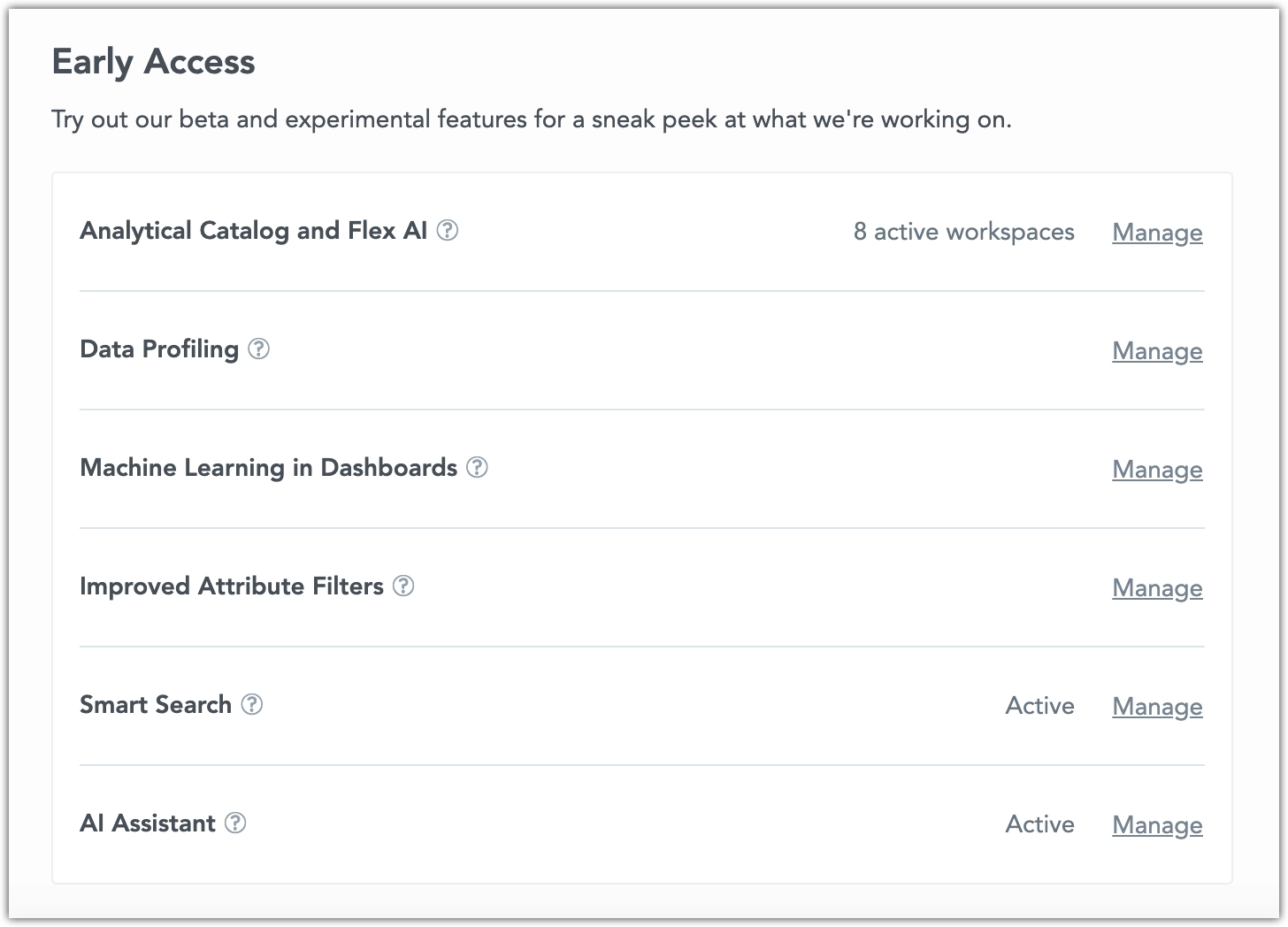Manage the Improved Attribute Filters feature

(x=1156, y=588)
